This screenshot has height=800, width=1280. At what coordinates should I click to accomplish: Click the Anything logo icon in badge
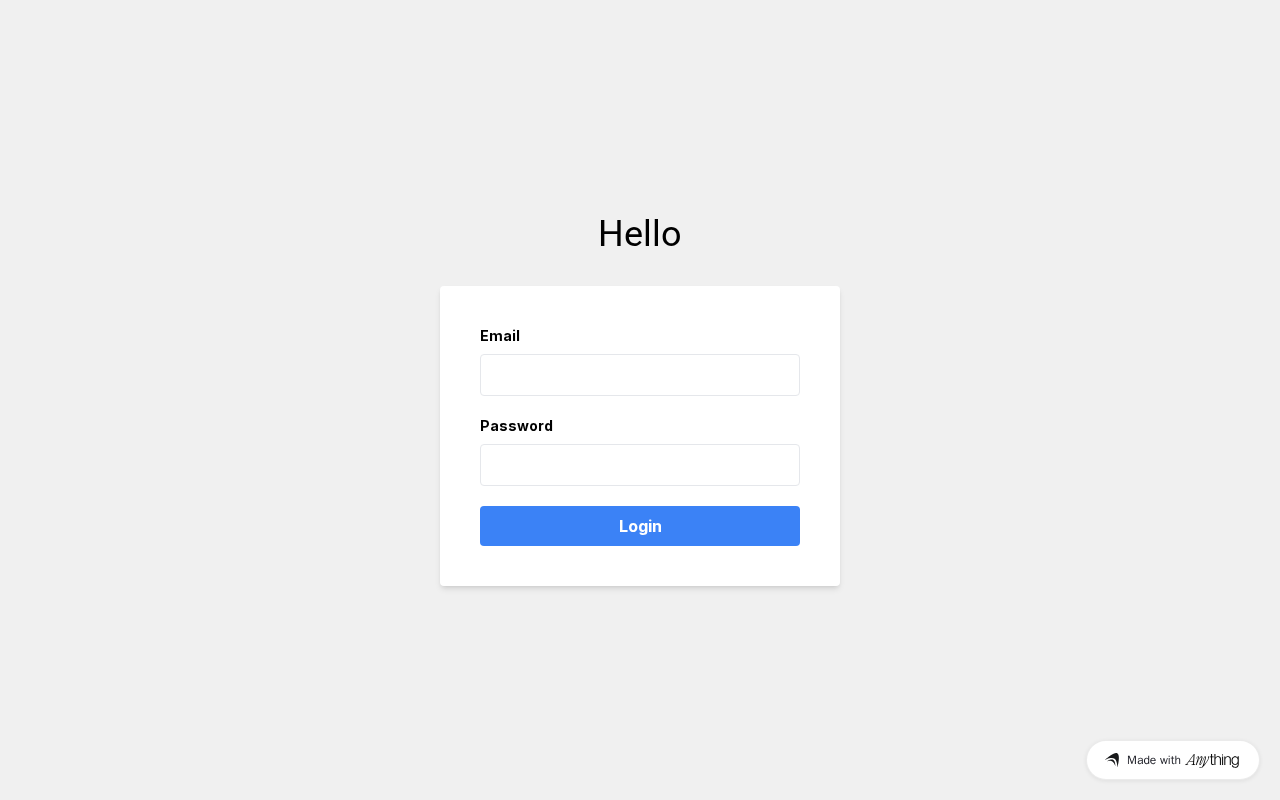[x=1112, y=760]
